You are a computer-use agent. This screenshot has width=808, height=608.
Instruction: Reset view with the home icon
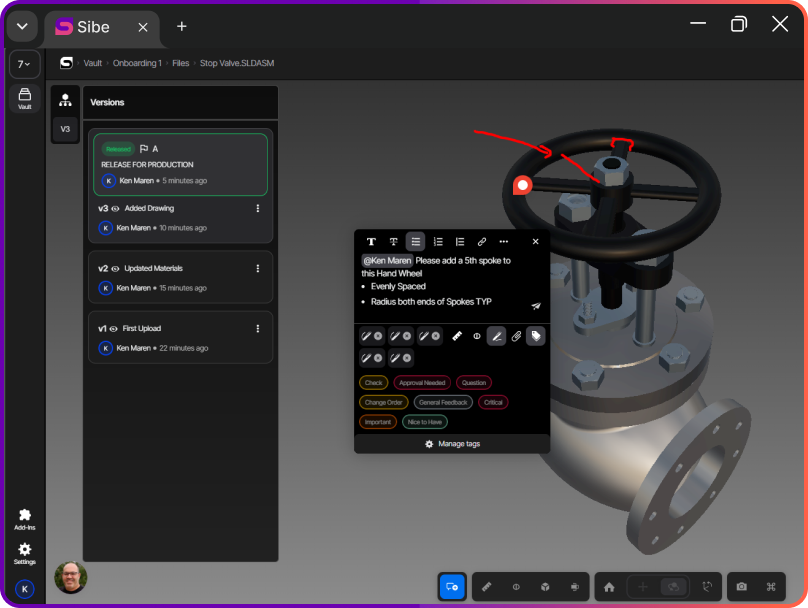[x=609, y=586]
